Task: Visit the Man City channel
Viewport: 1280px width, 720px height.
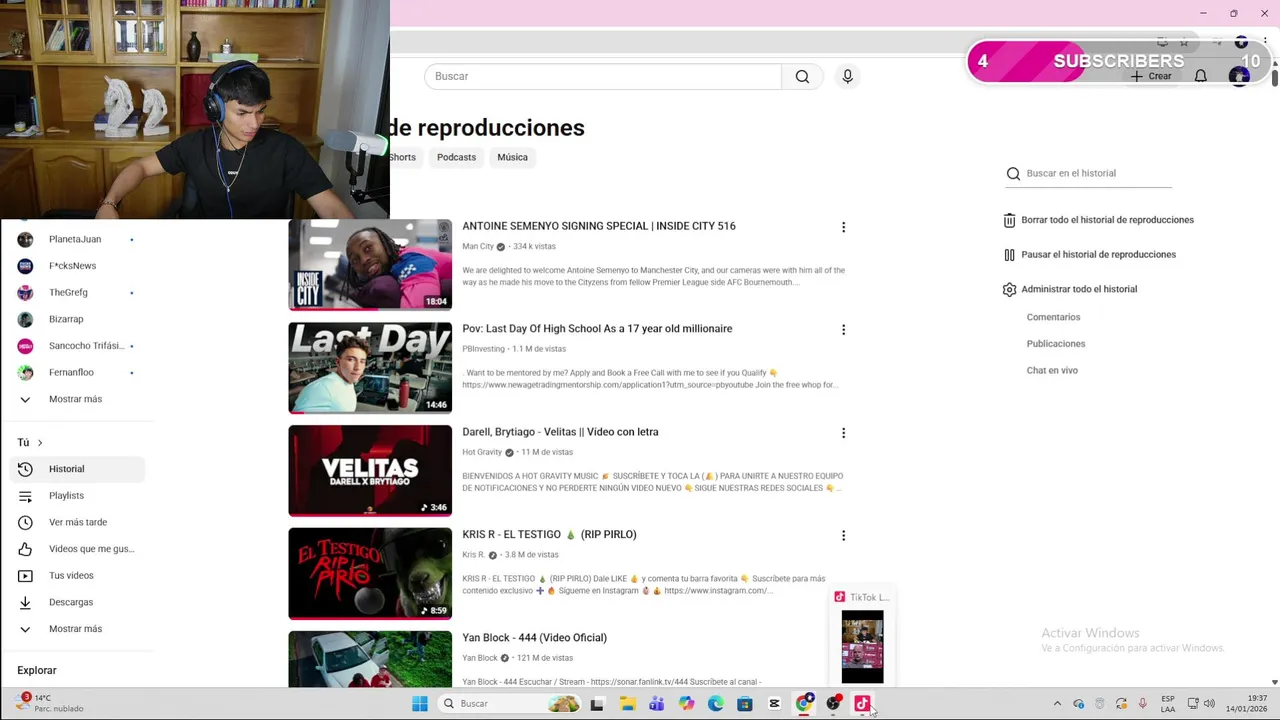Action: point(478,246)
